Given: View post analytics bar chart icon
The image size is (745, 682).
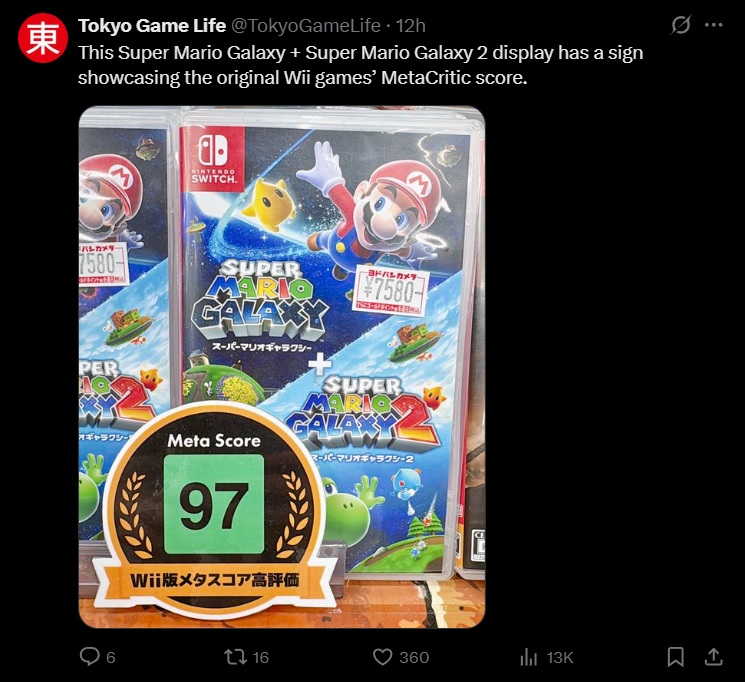Looking at the screenshot, I should coord(528,657).
